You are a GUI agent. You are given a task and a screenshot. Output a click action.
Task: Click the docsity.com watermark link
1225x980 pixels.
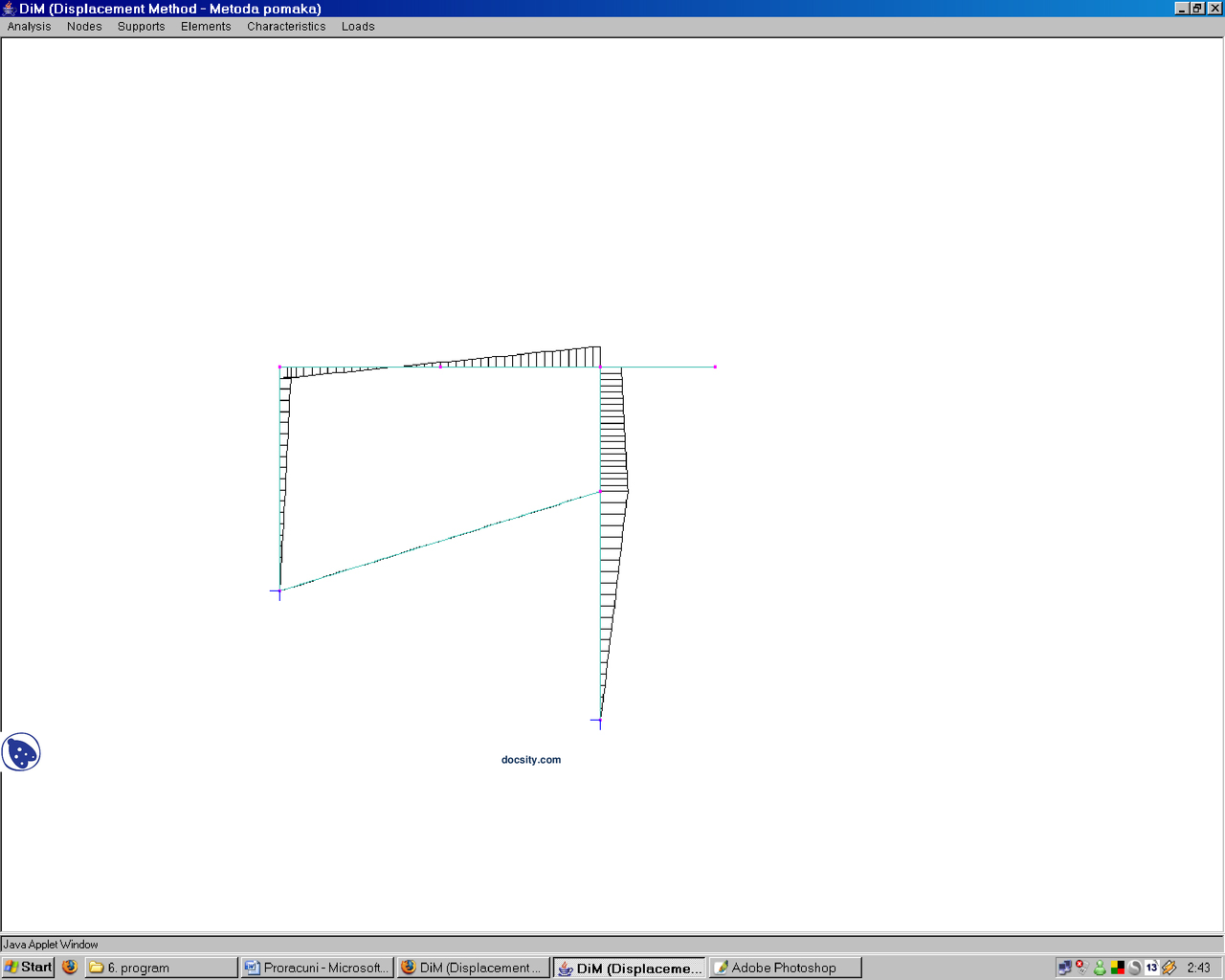pyautogui.click(x=531, y=760)
